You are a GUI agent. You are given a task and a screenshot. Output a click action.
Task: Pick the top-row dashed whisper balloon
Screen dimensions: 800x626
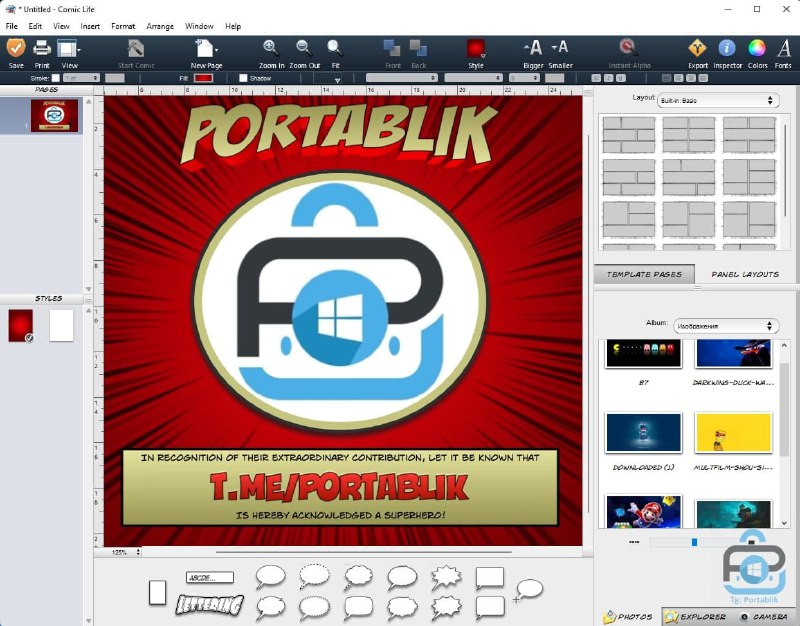coord(314,576)
